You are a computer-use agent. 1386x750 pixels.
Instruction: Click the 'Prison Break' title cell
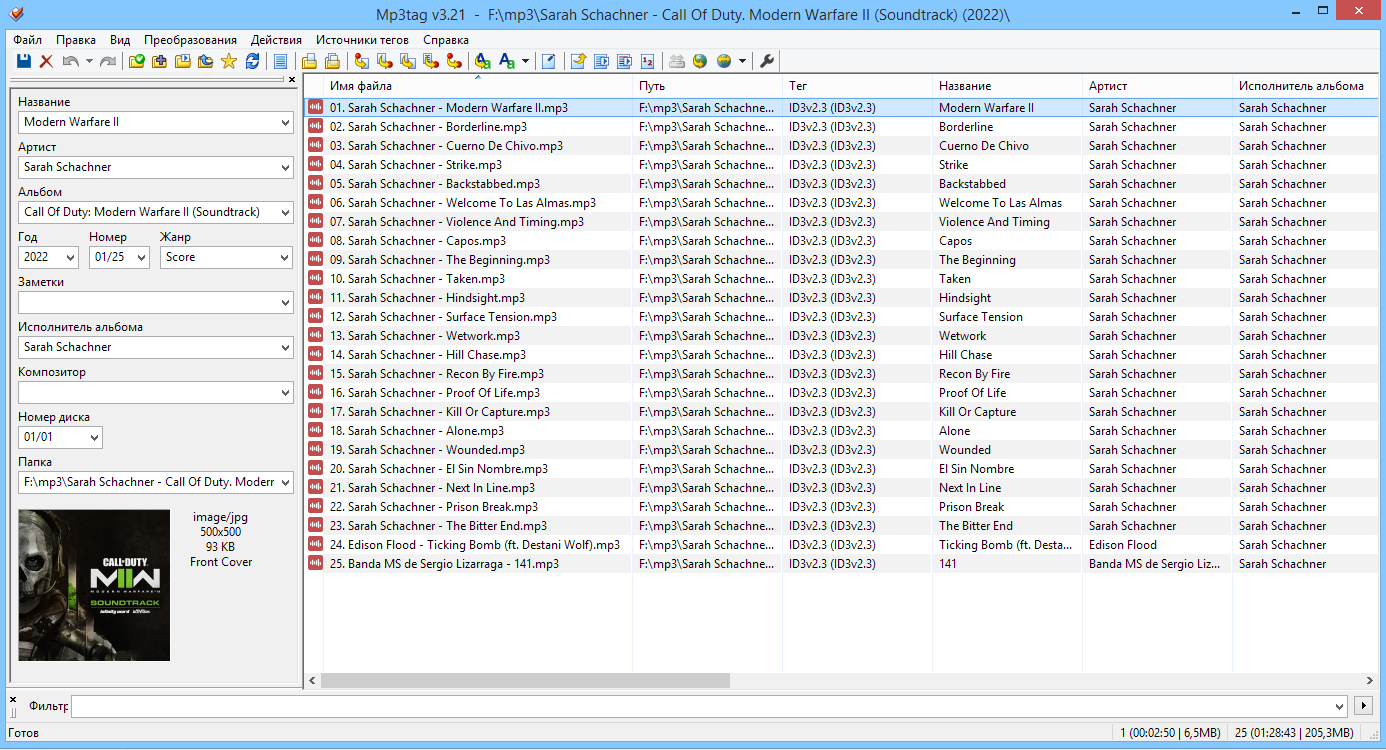coord(971,507)
